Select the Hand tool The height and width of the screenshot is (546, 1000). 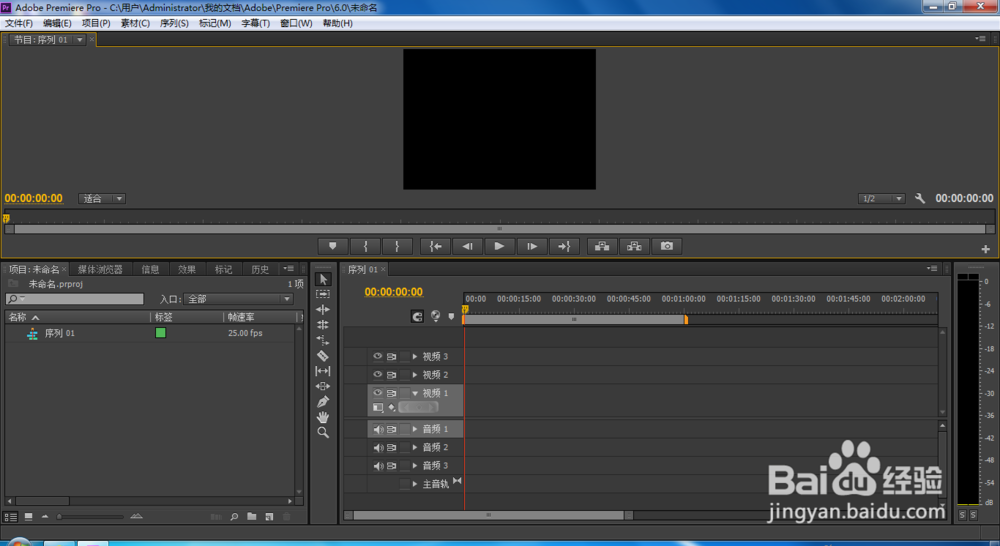323,417
